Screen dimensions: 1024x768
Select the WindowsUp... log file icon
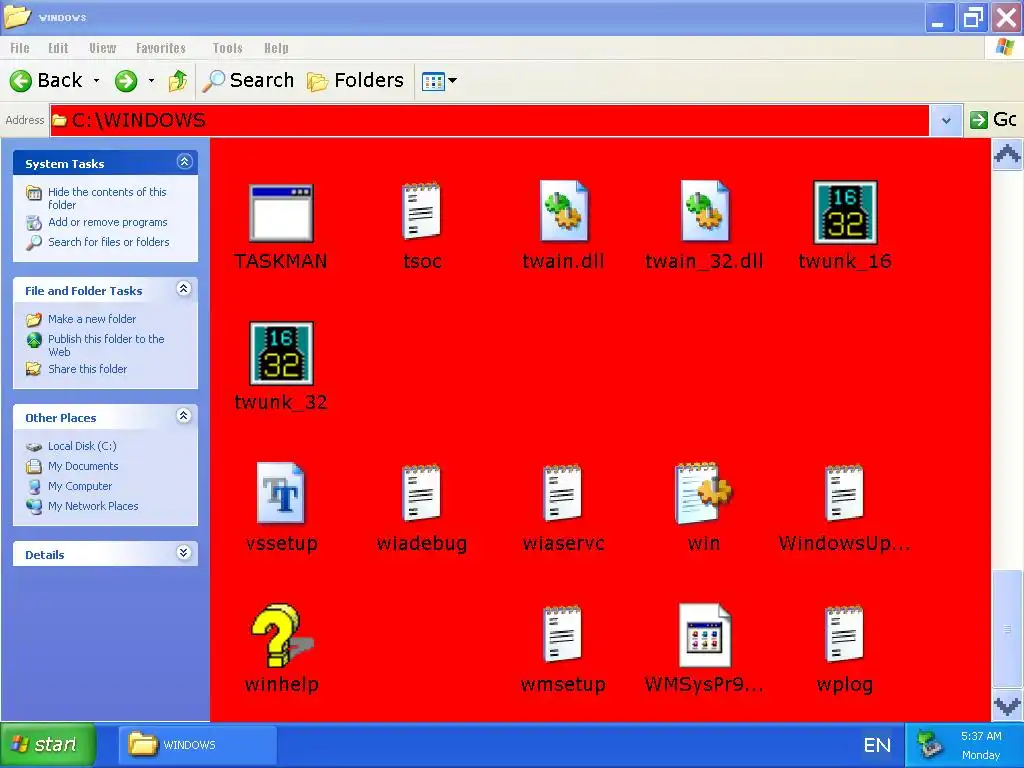[x=844, y=493]
